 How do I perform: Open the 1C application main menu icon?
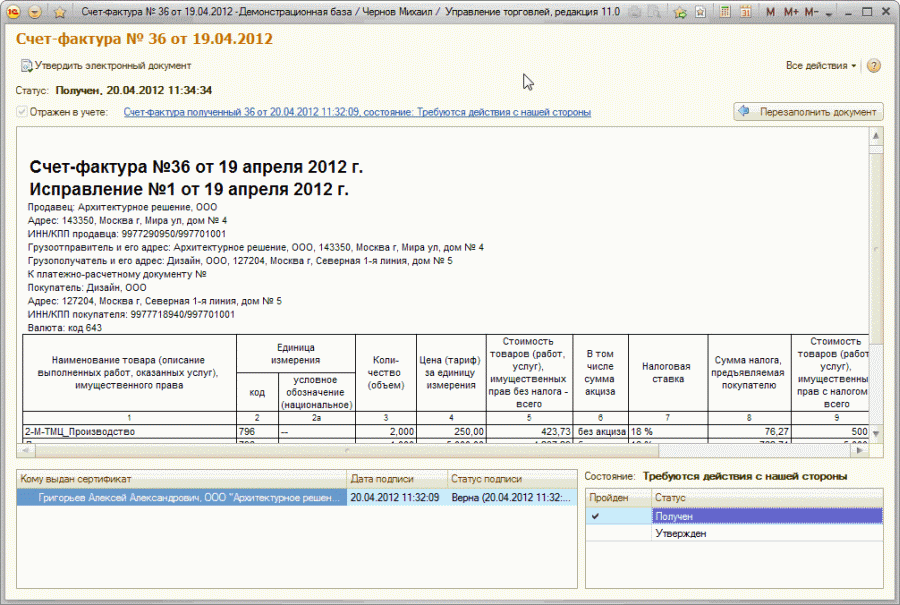pyautogui.click(x=13, y=11)
